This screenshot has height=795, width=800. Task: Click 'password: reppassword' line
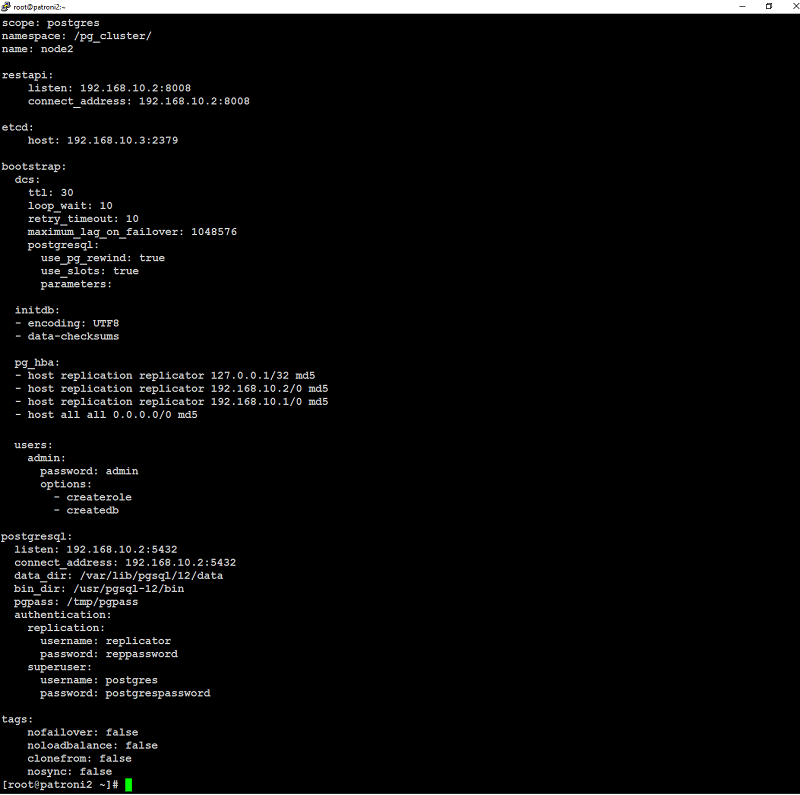click(109, 654)
